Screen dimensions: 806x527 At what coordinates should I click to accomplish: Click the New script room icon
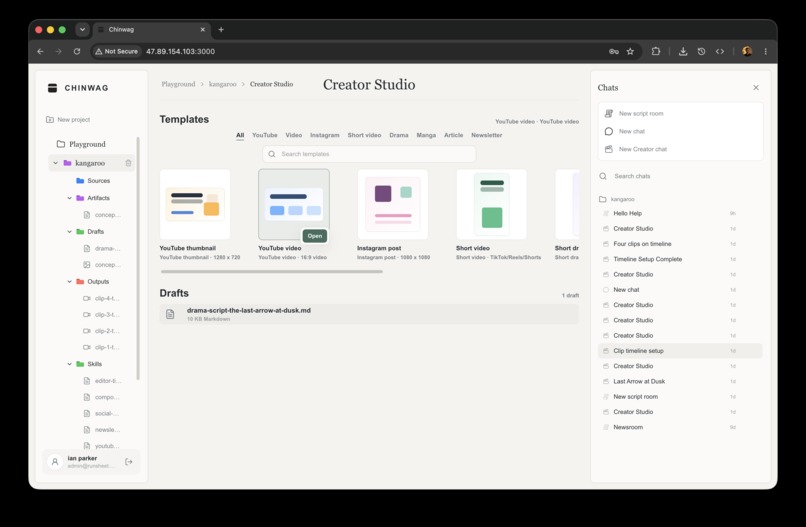coord(609,113)
